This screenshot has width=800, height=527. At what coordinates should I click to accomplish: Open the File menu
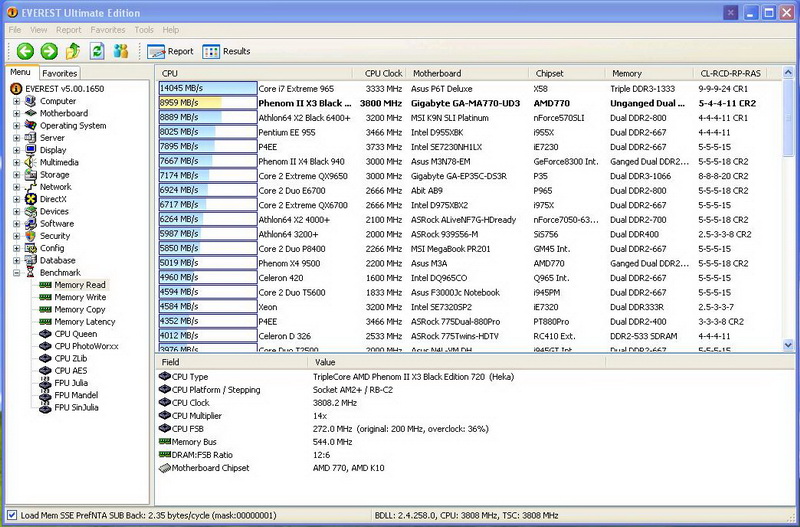coord(15,30)
